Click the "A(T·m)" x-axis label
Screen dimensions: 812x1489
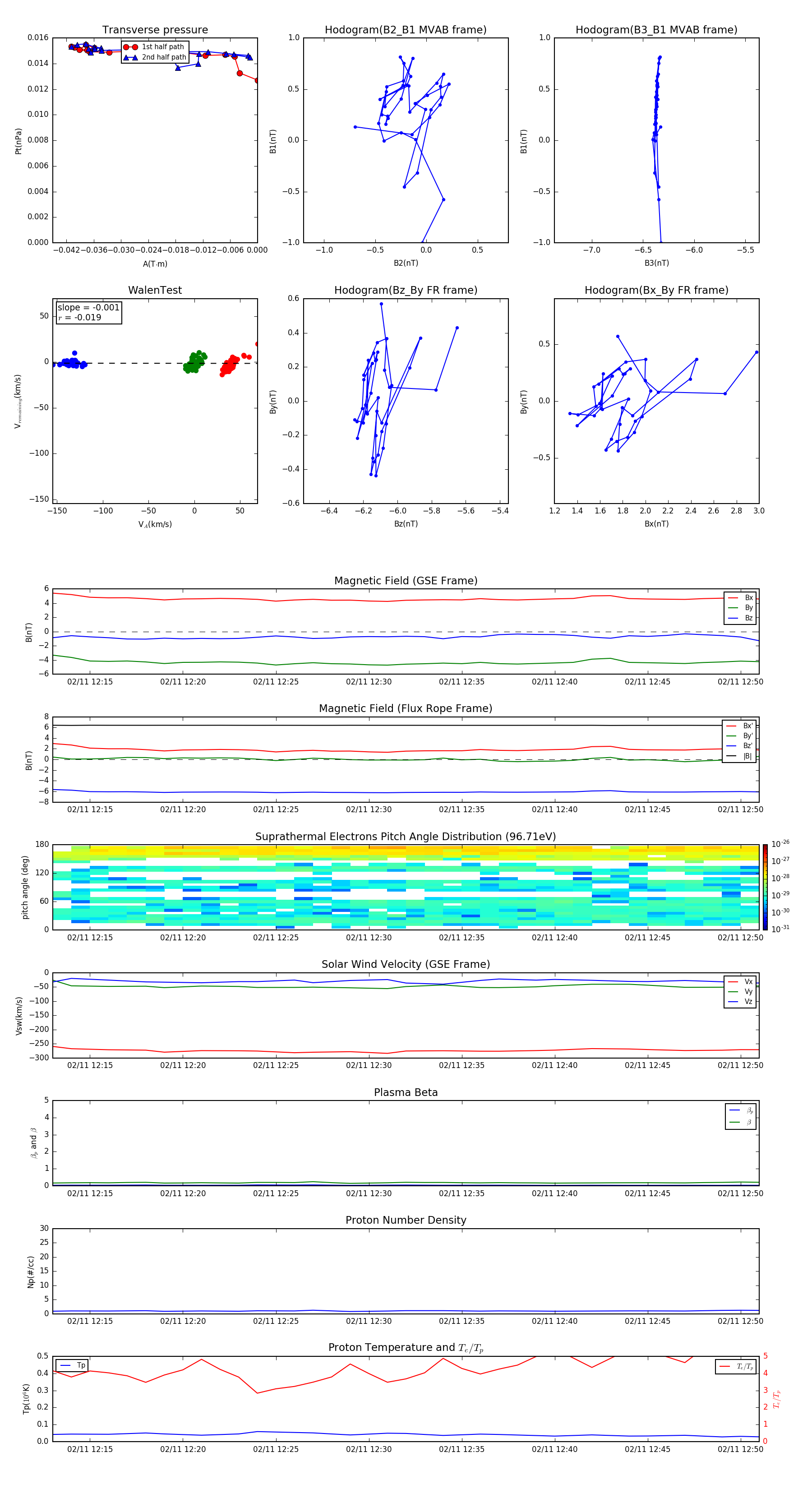(x=155, y=264)
